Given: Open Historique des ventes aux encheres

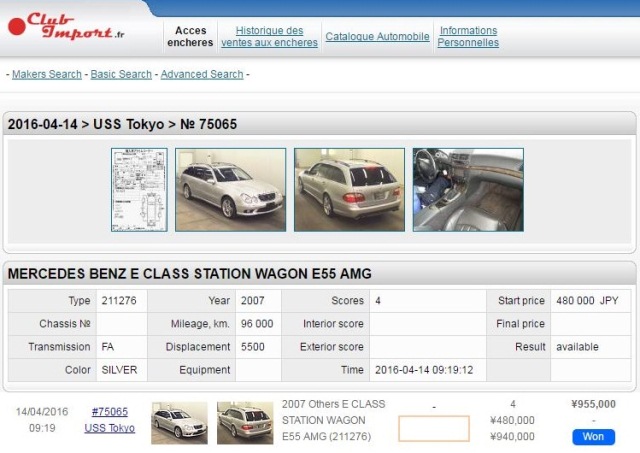Looking at the screenshot, I should (269, 37).
